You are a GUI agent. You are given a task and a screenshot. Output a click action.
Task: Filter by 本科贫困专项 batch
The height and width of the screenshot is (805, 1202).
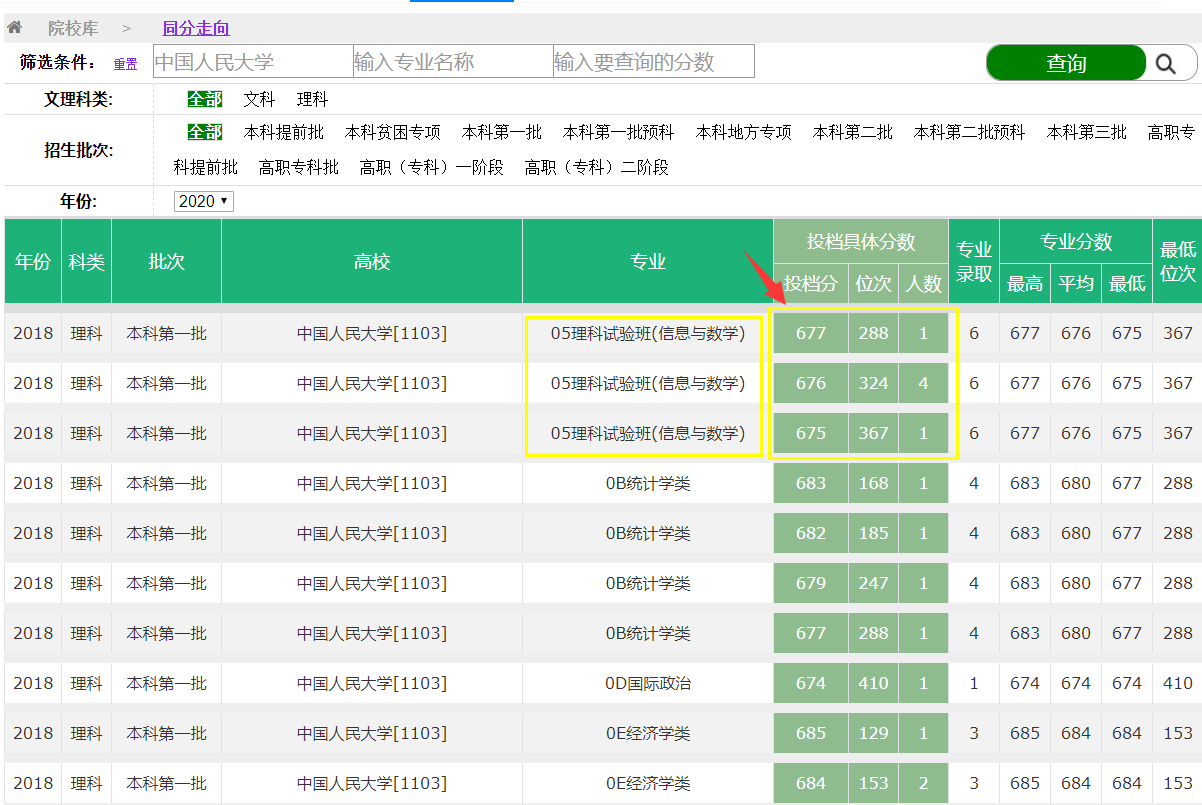tap(393, 132)
